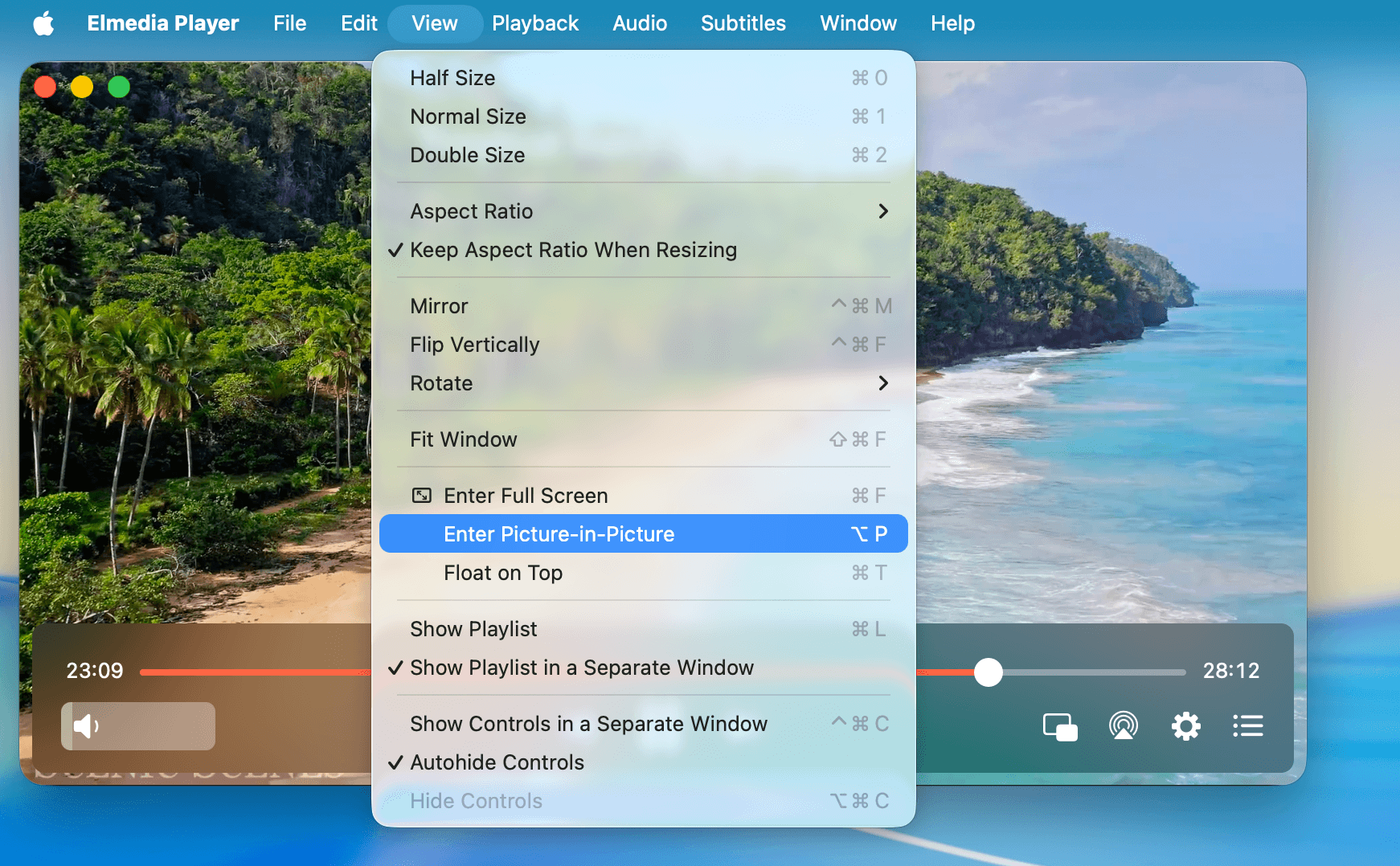This screenshot has height=866, width=1400.
Task: Open AirPlay streaming icon
Action: click(x=1124, y=726)
